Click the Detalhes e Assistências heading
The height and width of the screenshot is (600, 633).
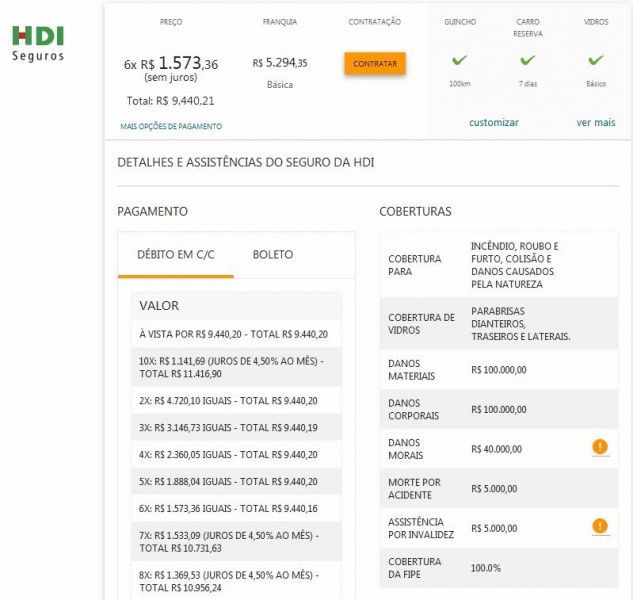point(245,162)
